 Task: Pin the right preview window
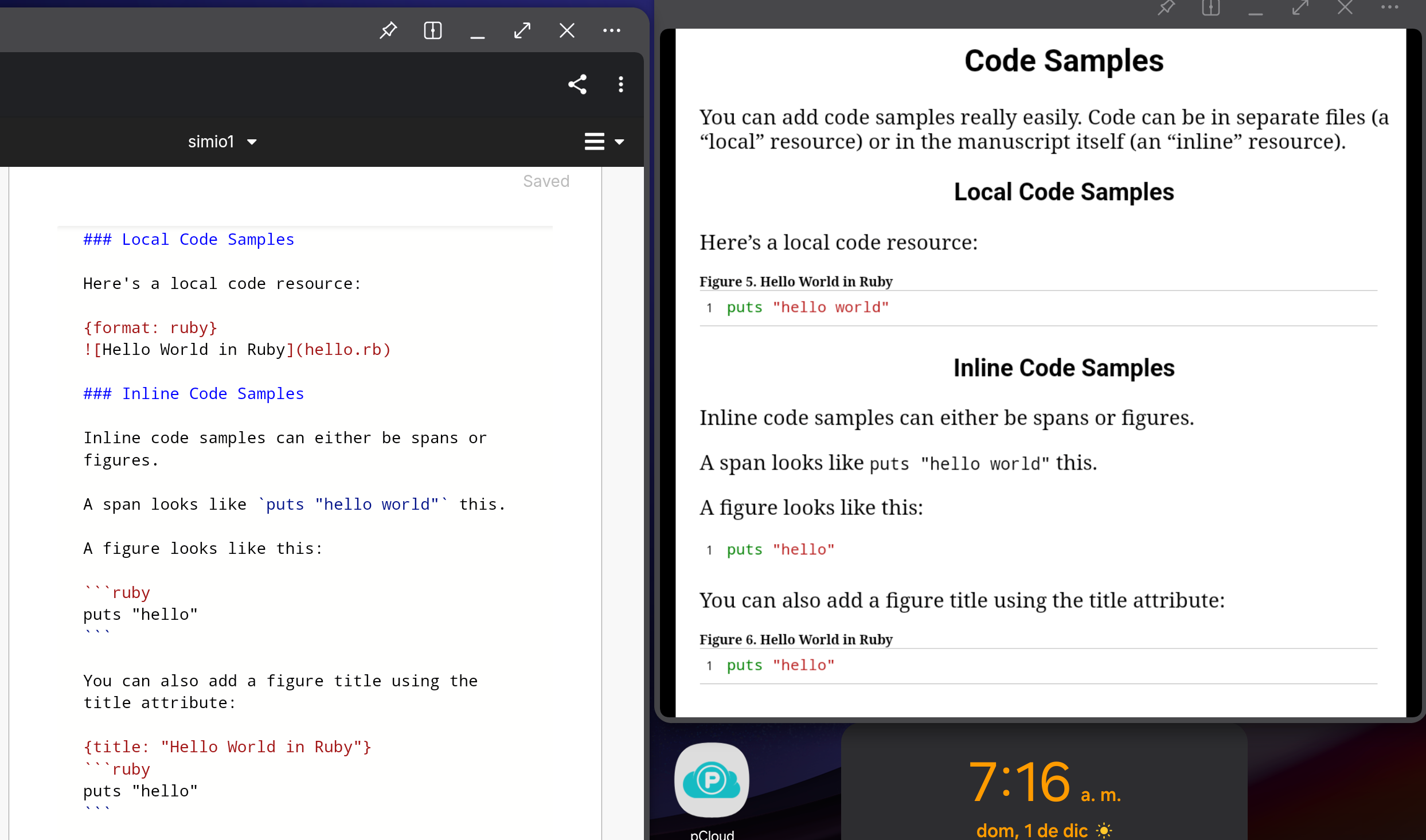pyautogui.click(x=1166, y=8)
